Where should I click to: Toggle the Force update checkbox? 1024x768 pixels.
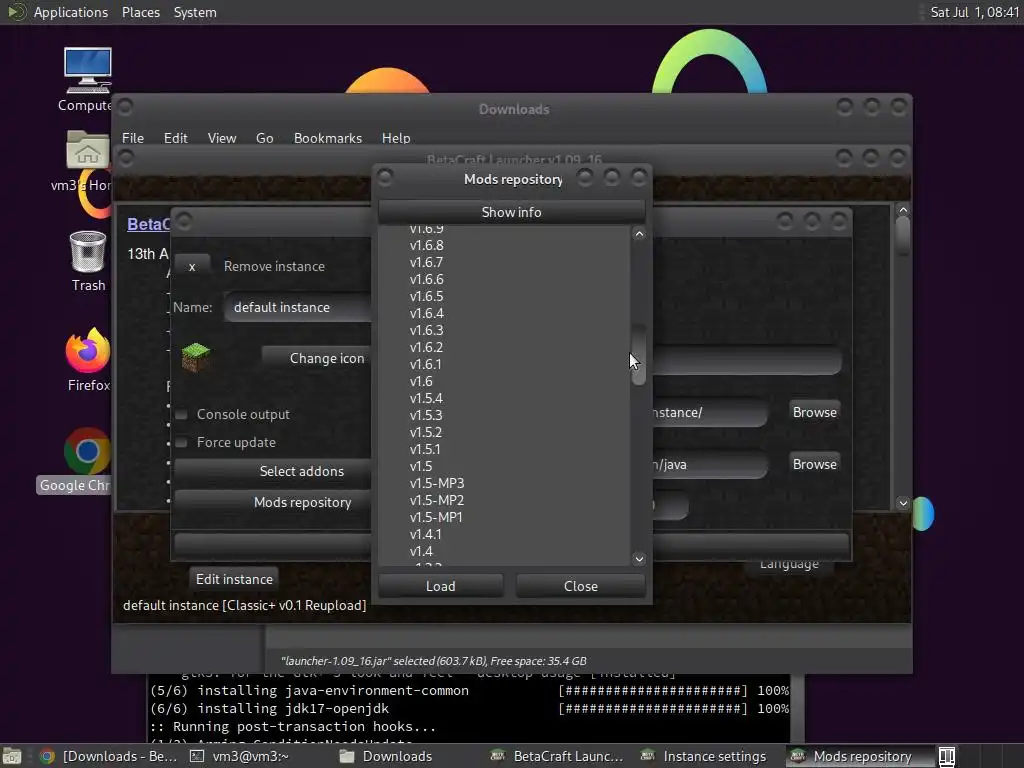[182, 442]
